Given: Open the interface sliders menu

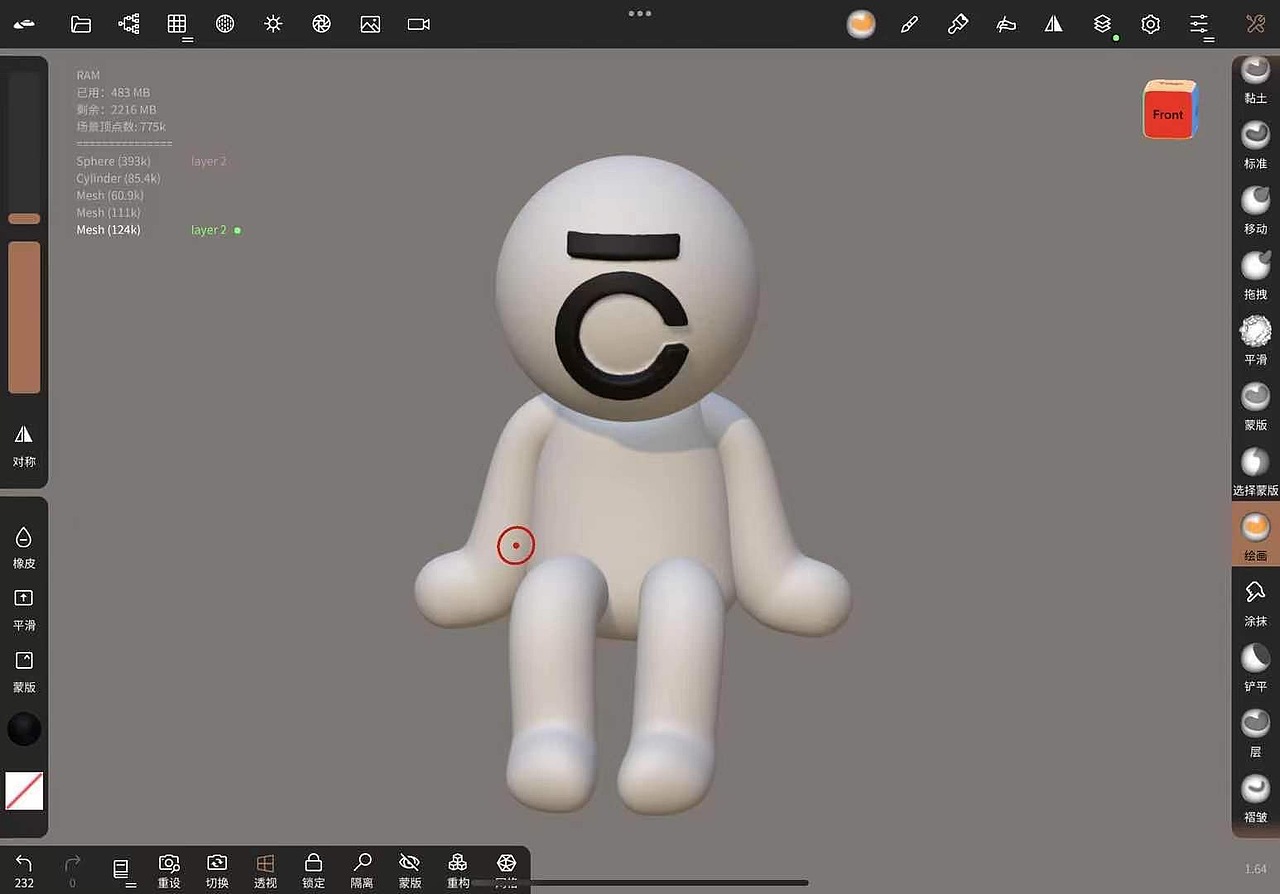Looking at the screenshot, I should 1199,24.
